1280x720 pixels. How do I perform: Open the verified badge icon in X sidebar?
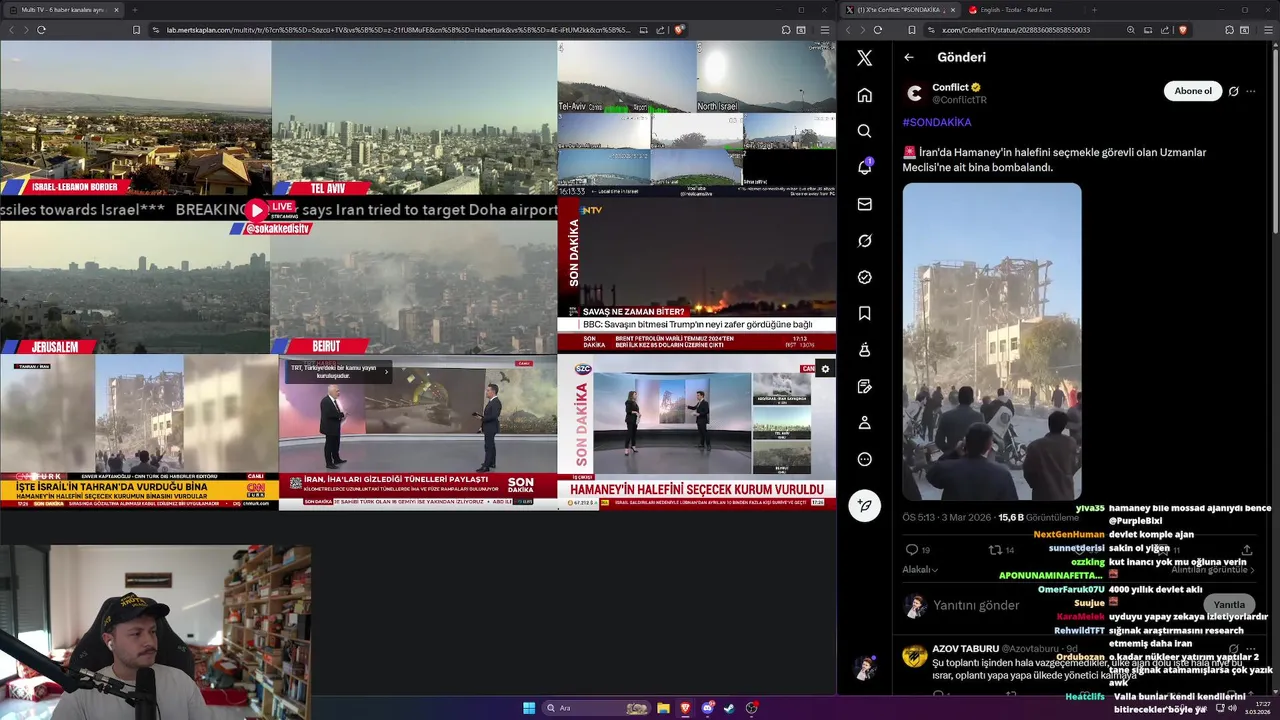click(x=864, y=277)
